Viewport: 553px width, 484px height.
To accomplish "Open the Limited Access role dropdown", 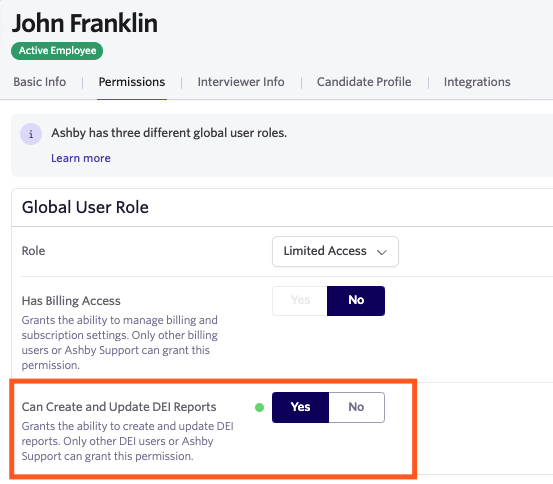I will [335, 251].
